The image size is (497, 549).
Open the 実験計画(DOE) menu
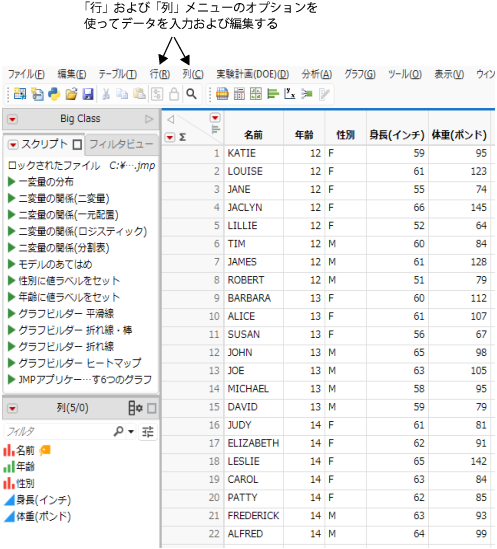[x=253, y=74]
